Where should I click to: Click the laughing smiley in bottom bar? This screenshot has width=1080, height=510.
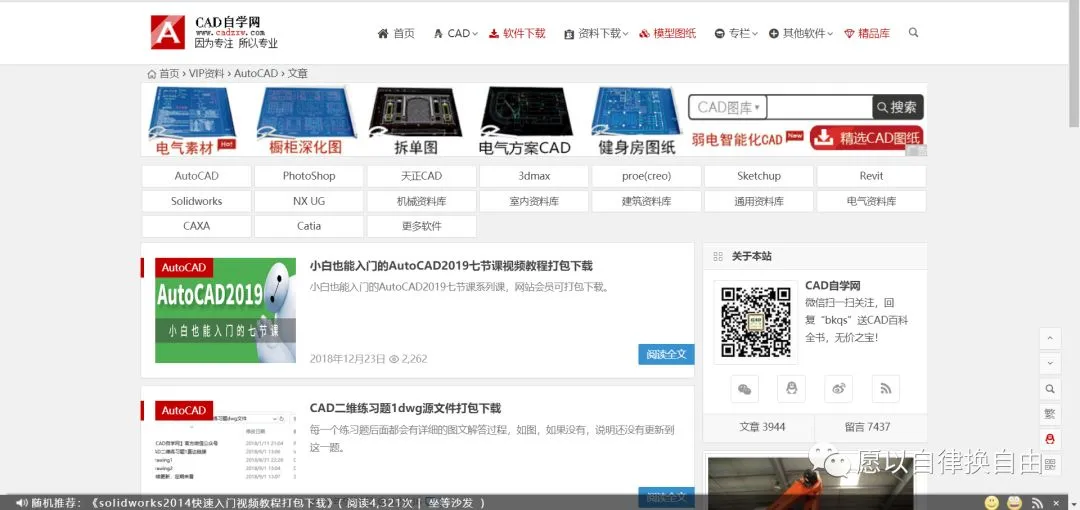tap(1014, 502)
